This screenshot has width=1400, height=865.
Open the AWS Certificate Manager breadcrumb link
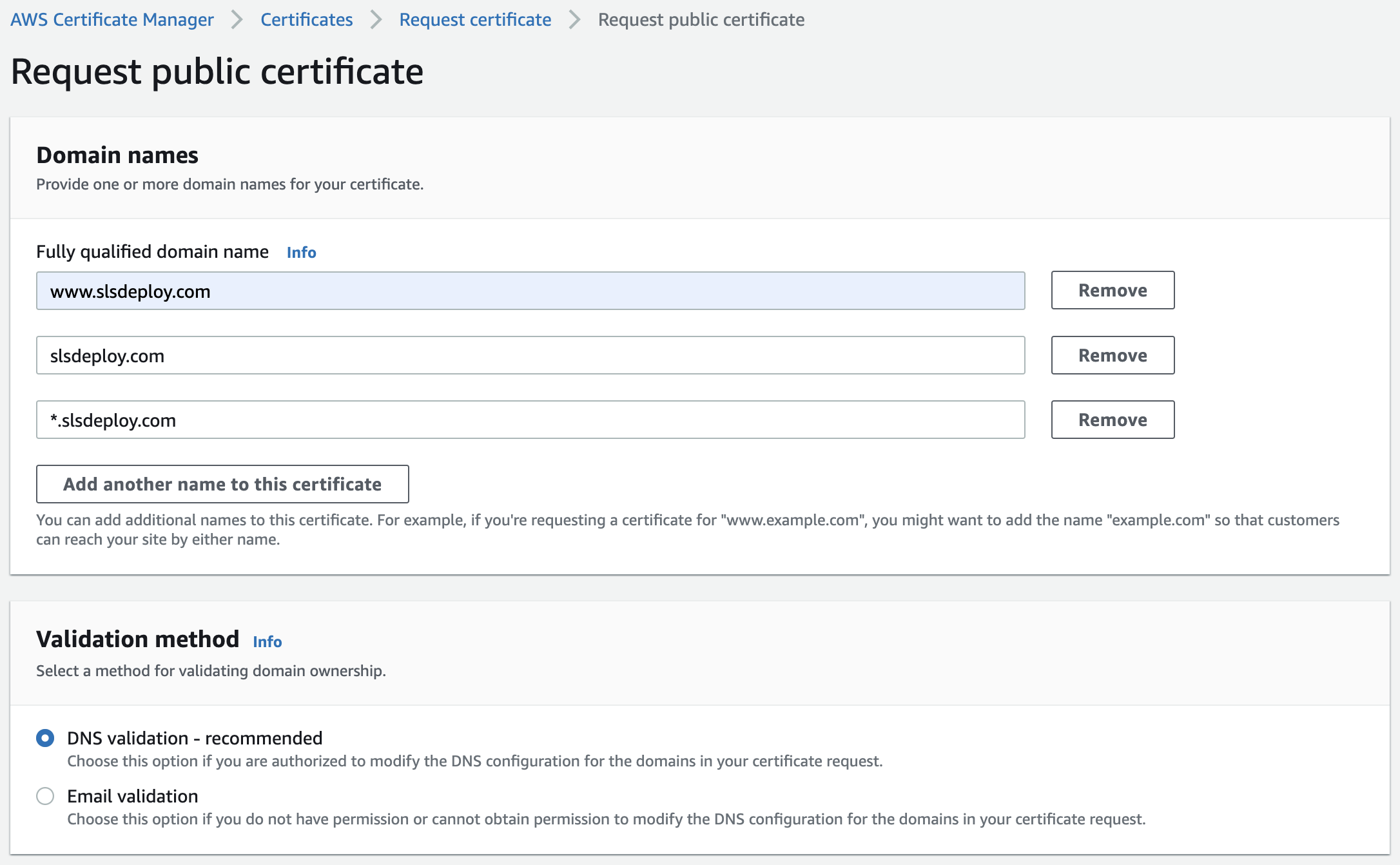pos(112,20)
